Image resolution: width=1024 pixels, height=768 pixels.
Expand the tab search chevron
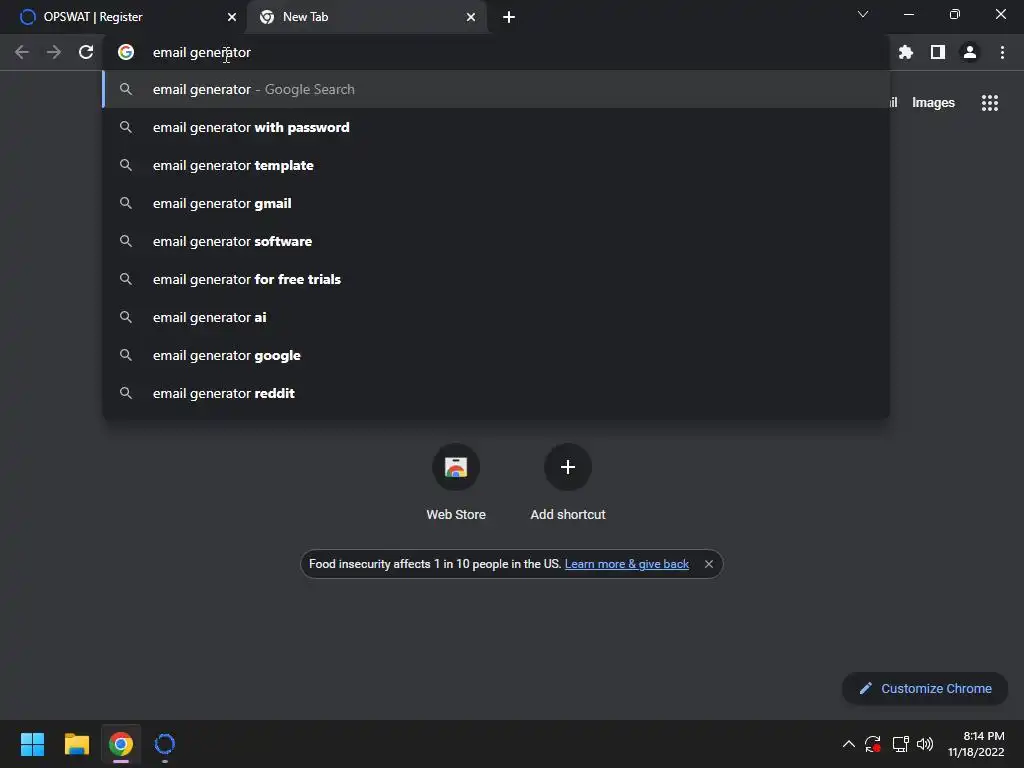[x=863, y=14]
